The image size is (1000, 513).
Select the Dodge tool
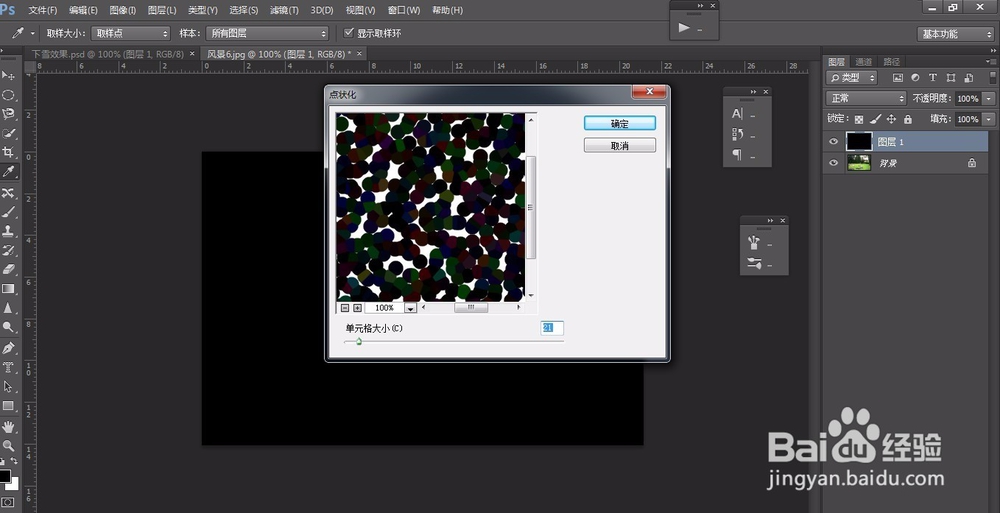click(x=8, y=327)
